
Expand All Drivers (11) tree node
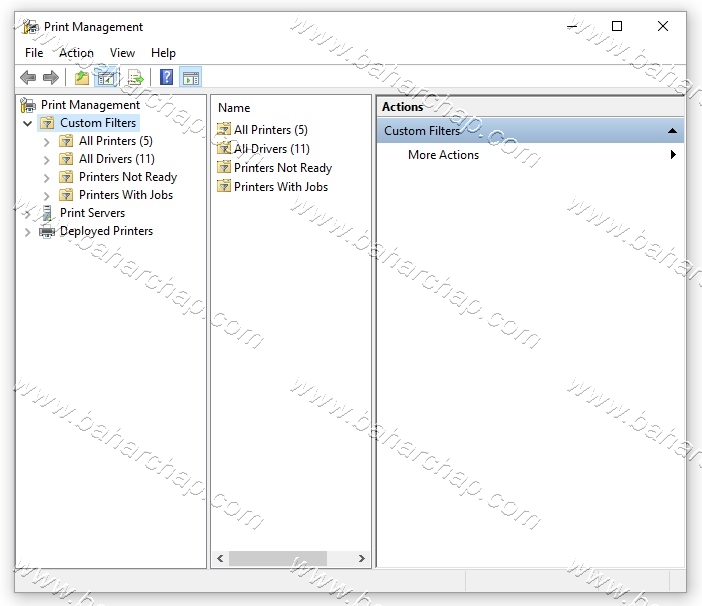pos(47,160)
